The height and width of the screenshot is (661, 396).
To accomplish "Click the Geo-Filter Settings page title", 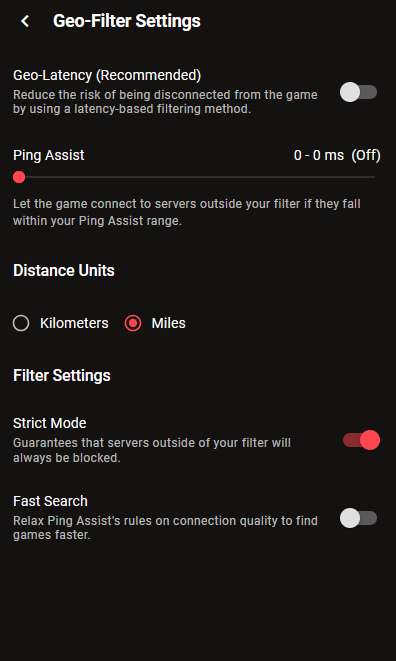I will (127, 21).
